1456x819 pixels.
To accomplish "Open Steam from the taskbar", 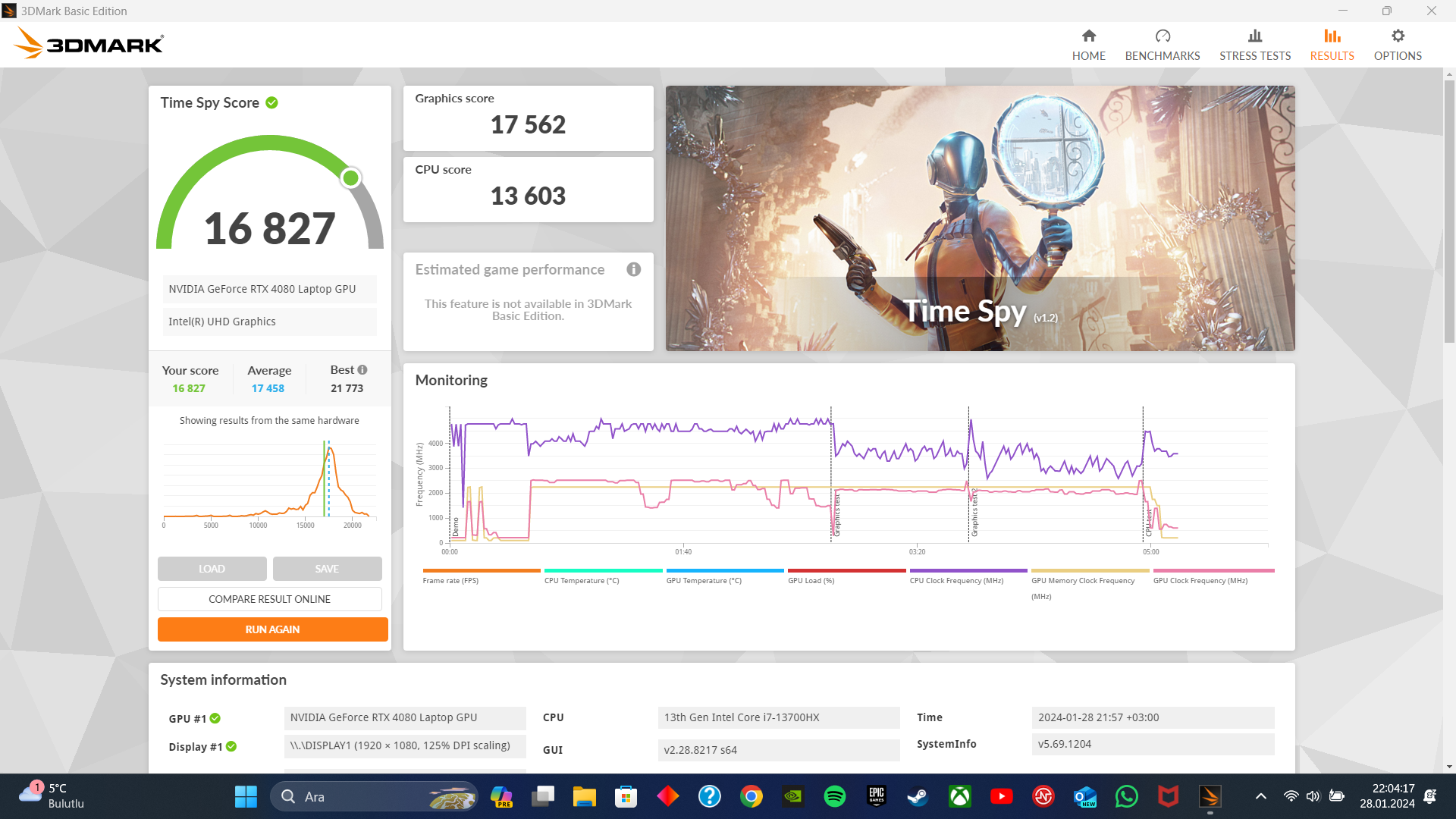I will [918, 796].
